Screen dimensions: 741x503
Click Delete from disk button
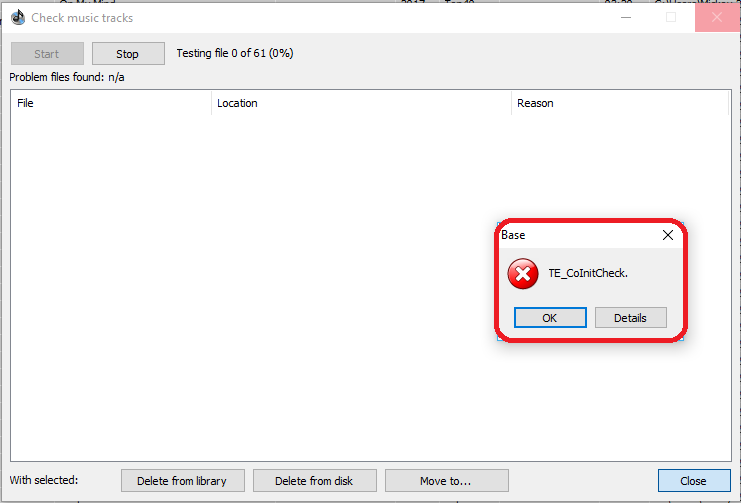click(315, 481)
